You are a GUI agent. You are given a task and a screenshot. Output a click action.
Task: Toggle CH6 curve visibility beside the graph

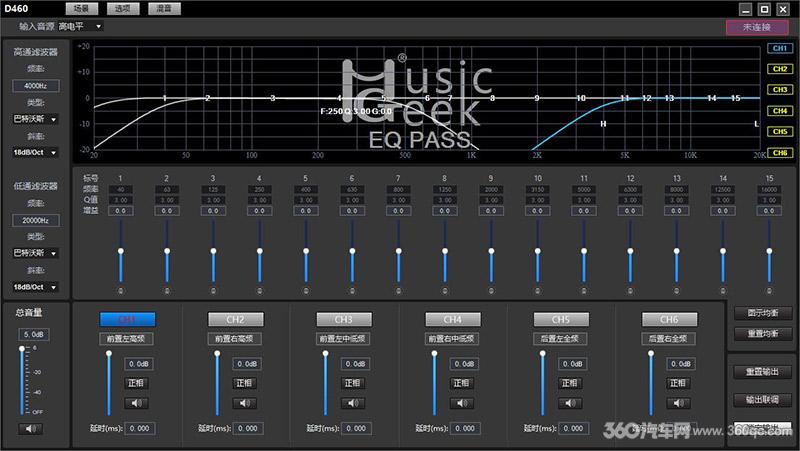click(x=780, y=153)
